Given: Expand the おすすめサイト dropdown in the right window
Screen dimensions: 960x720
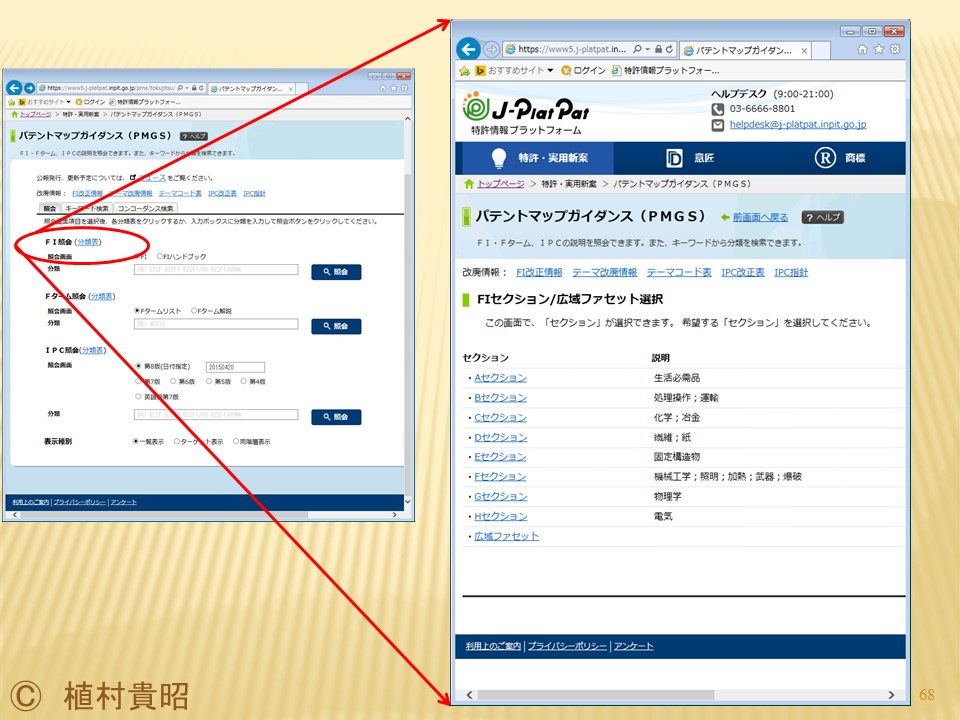Looking at the screenshot, I should tap(550, 70).
